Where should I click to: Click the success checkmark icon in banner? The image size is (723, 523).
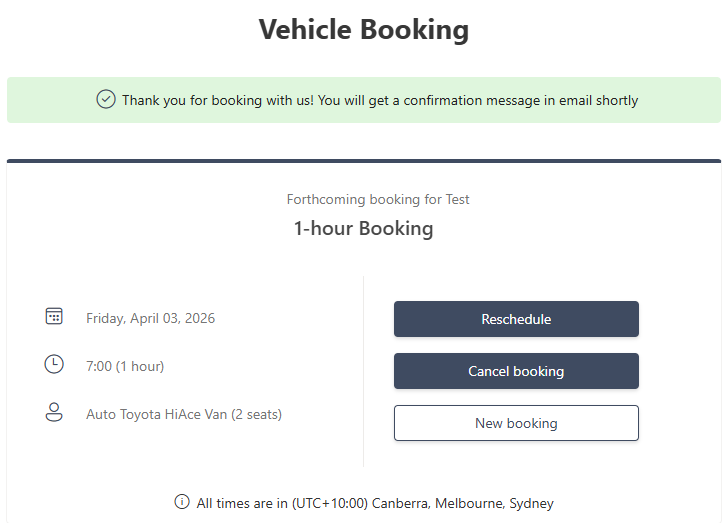click(x=106, y=100)
